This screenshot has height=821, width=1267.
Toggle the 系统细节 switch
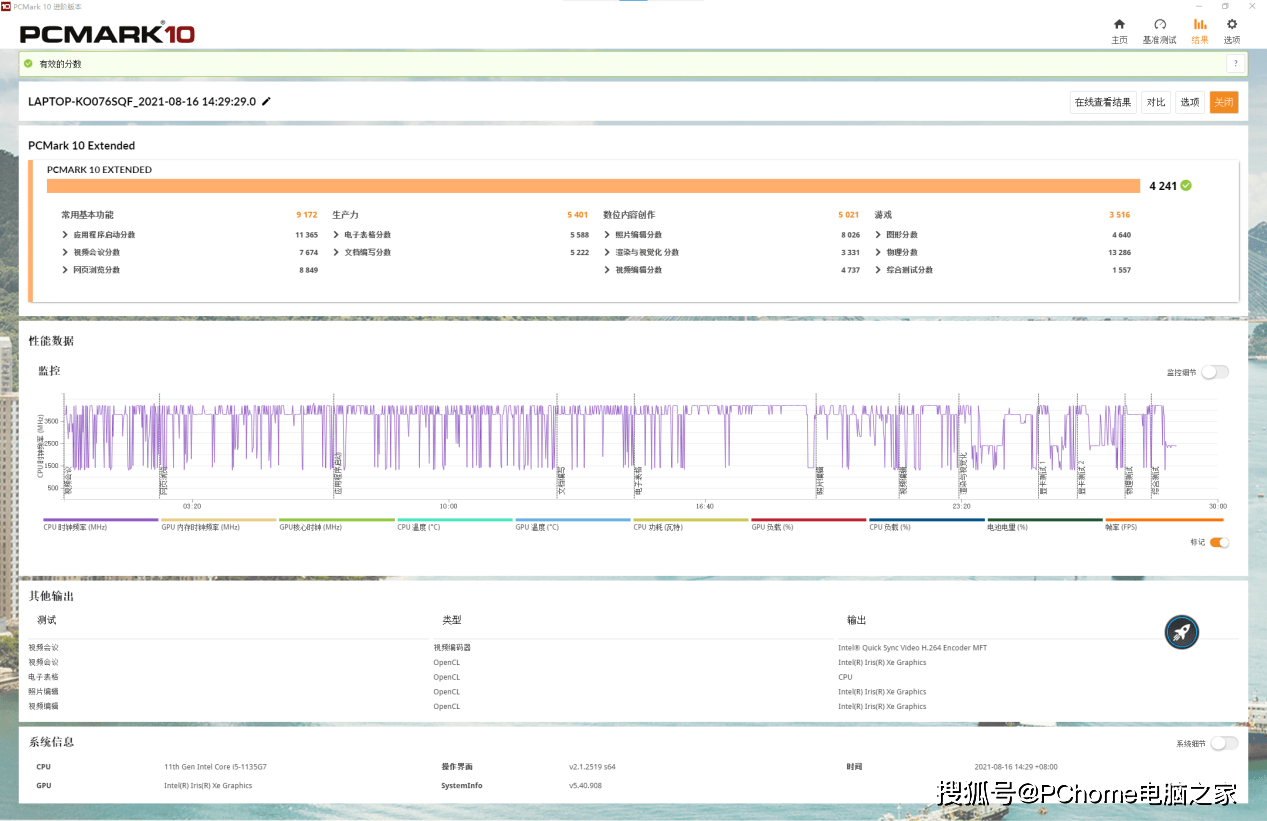pos(1224,743)
